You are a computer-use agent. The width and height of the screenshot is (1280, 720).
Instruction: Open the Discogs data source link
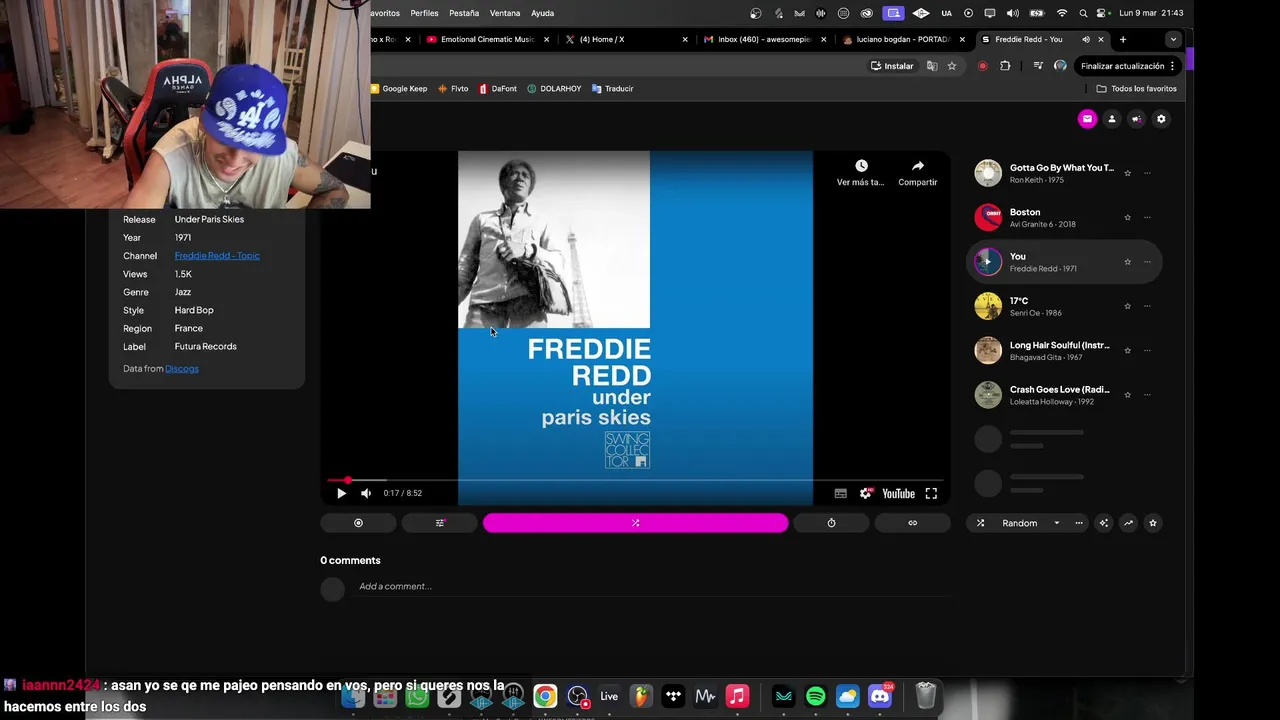pyautogui.click(x=182, y=368)
